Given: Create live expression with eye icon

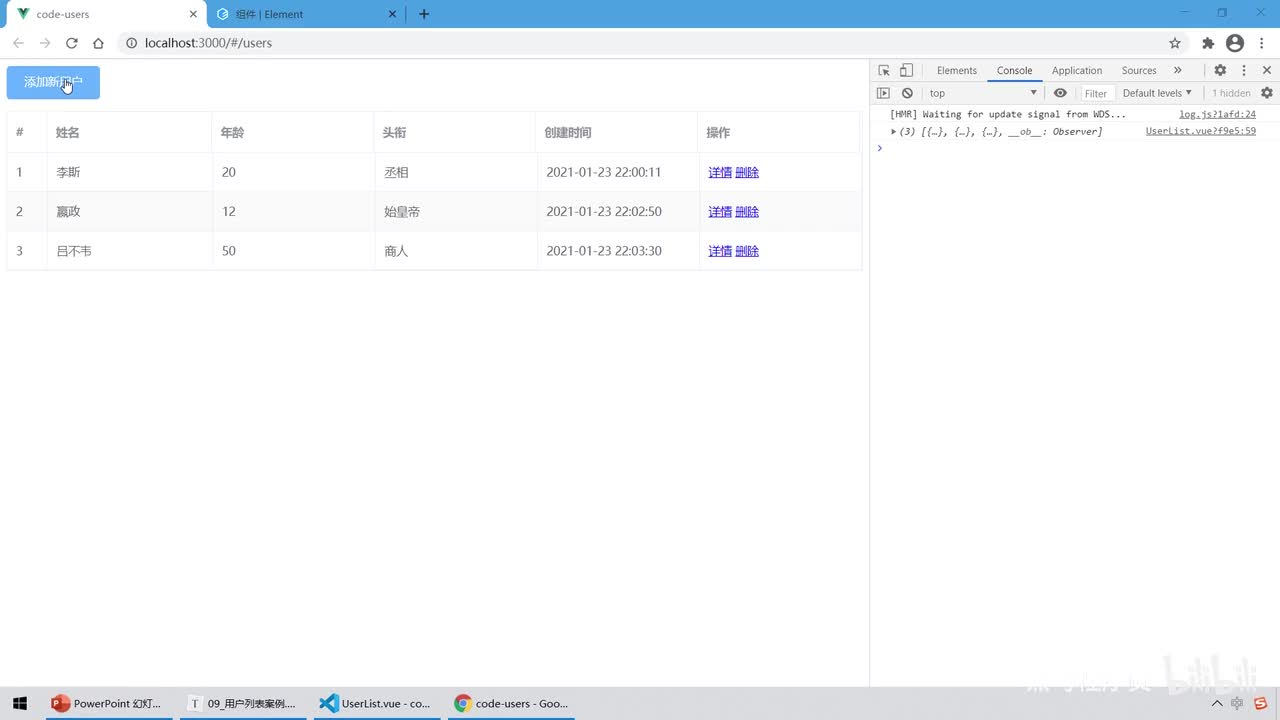Looking at the screenshot, I should 1060,93.
